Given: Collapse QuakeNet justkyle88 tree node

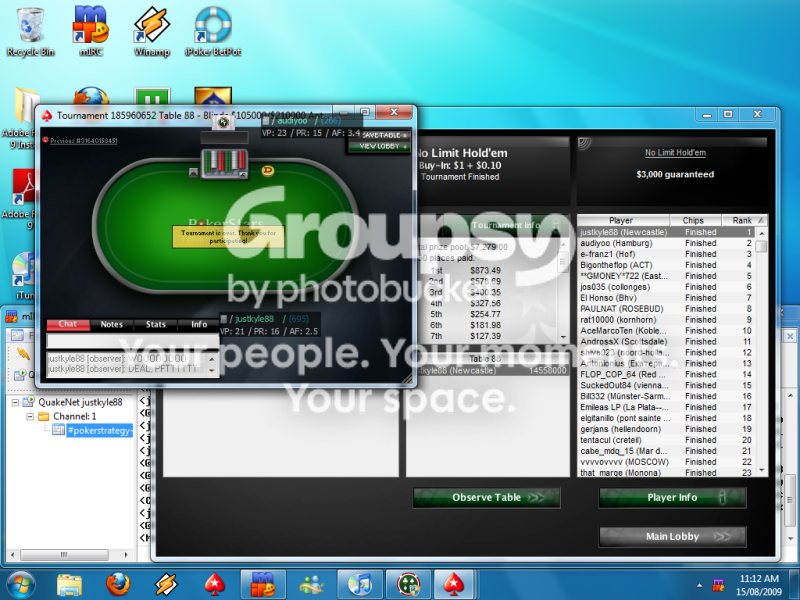Looking at the screenshot, I should tap(15, 403).
